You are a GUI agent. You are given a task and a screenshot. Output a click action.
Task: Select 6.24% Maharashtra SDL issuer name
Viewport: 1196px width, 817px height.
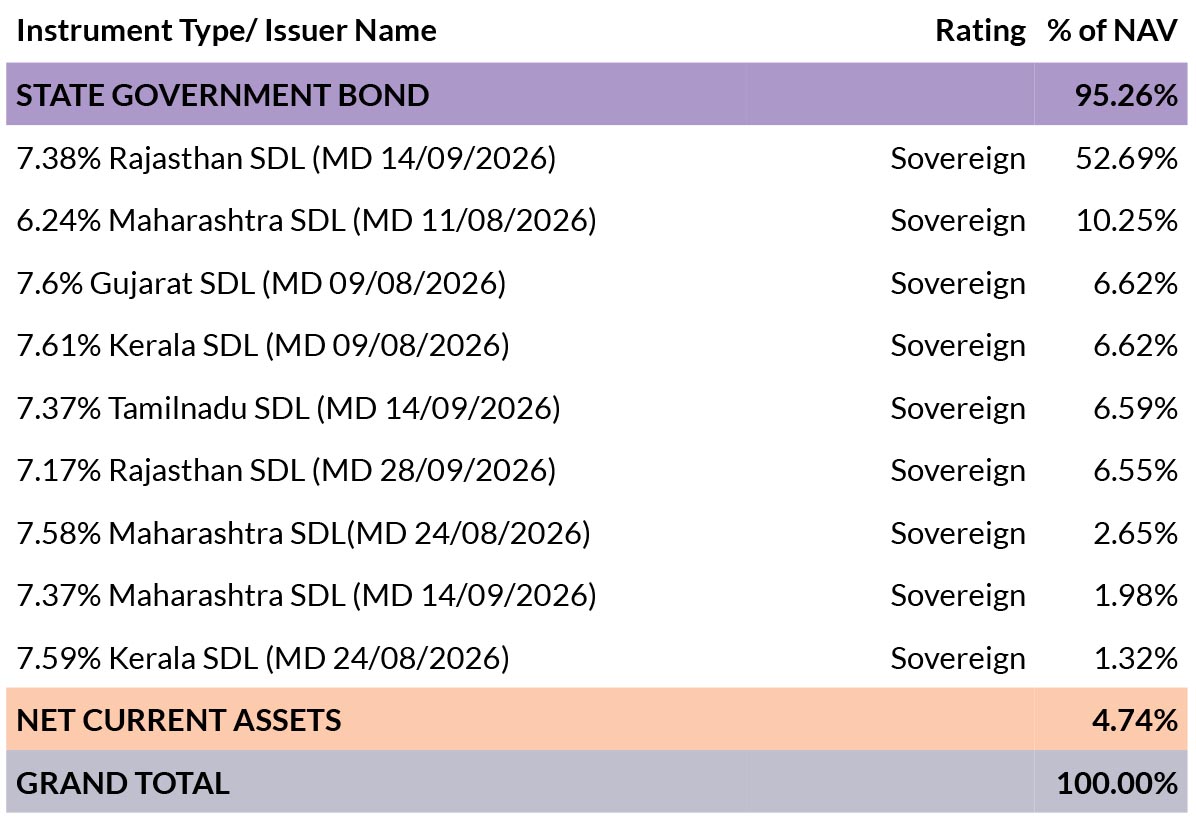[306, 220]
